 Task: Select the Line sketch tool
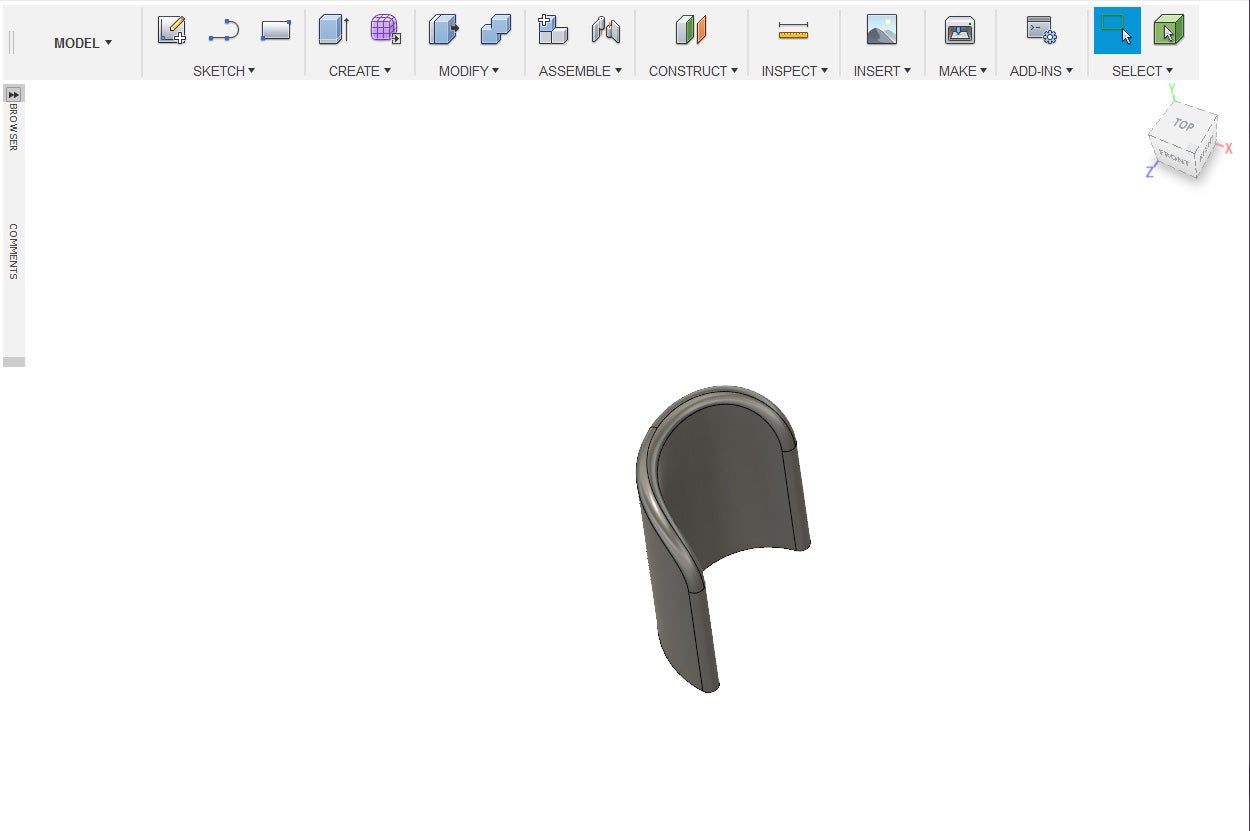point(224,31)
